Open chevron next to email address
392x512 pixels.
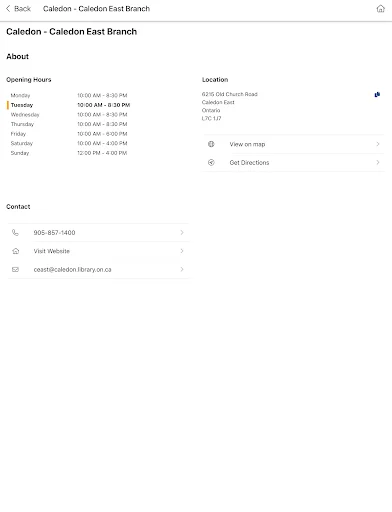click(x=182, y=269)
